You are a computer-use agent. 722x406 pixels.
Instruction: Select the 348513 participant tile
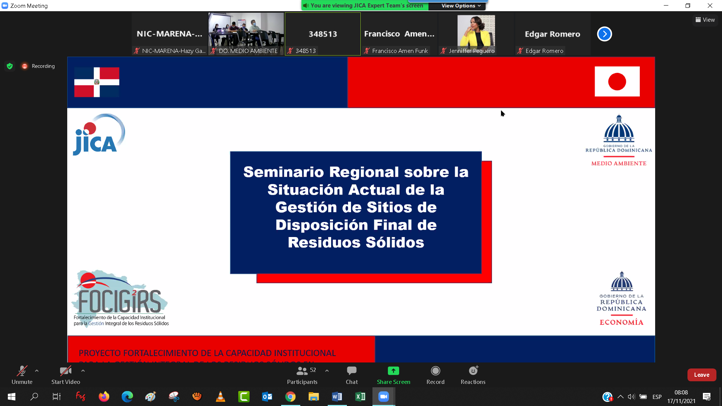coord(323,34)
